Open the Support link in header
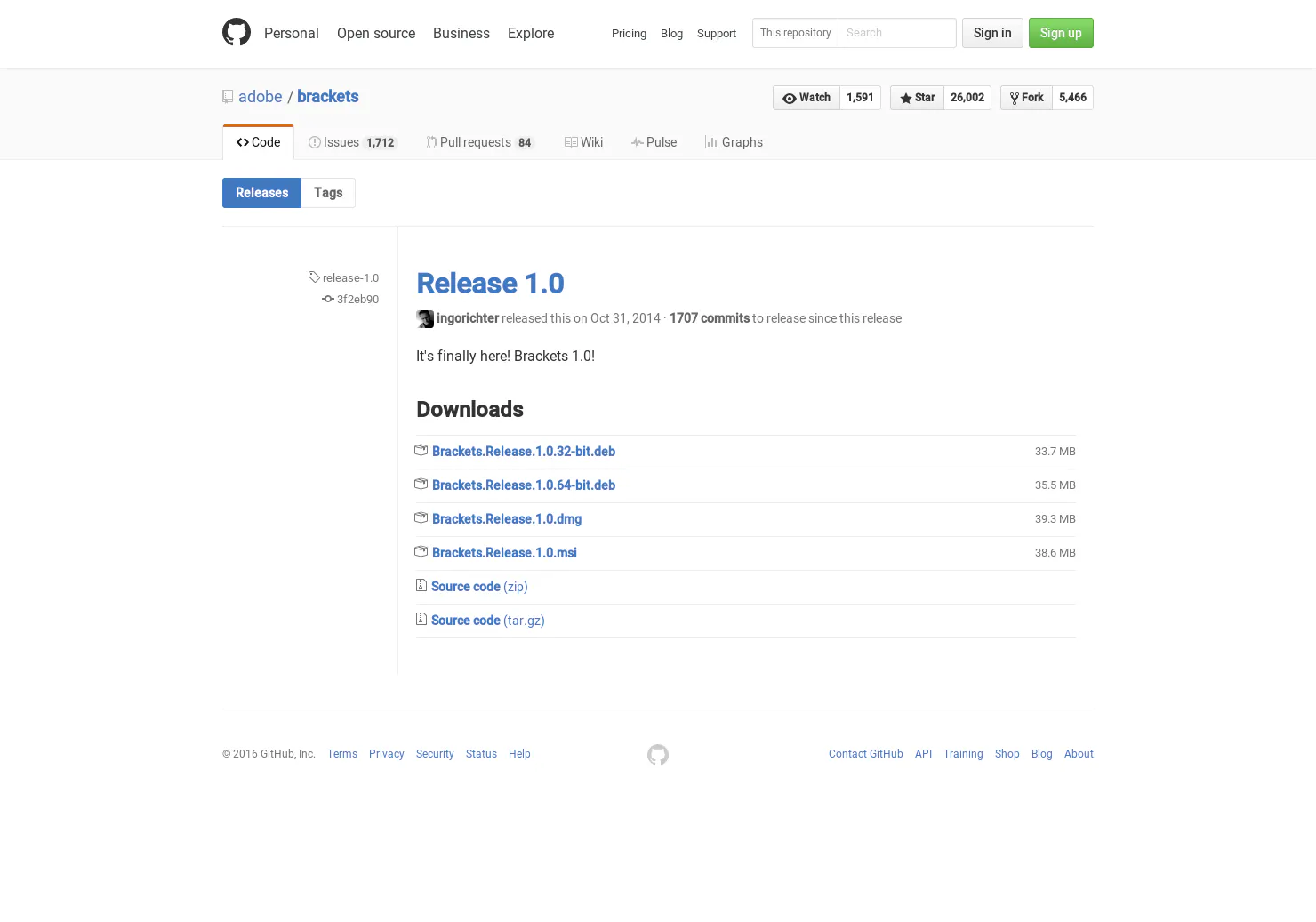 coord(717,33)
